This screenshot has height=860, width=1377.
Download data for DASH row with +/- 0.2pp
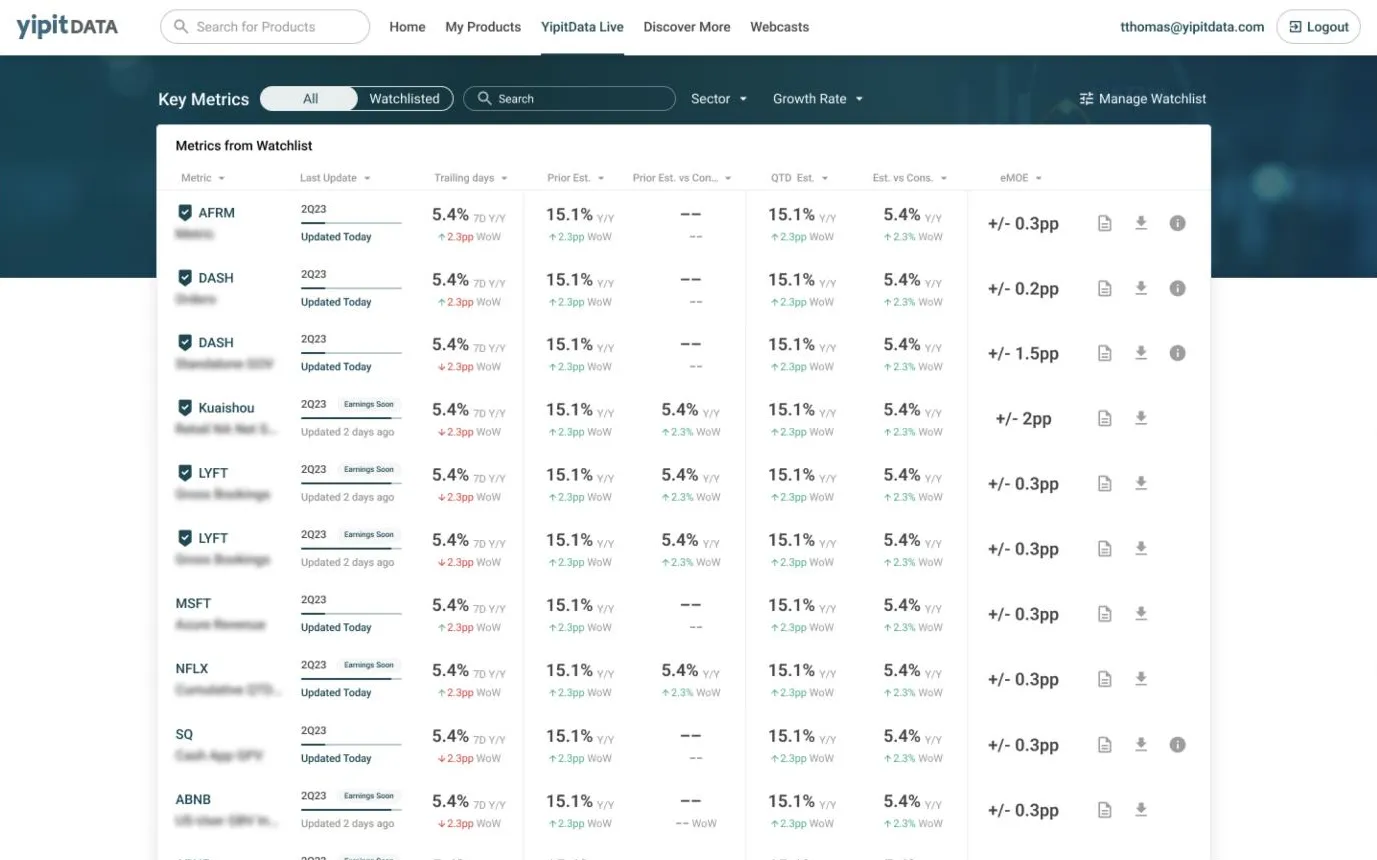(x=1141, y=288)
